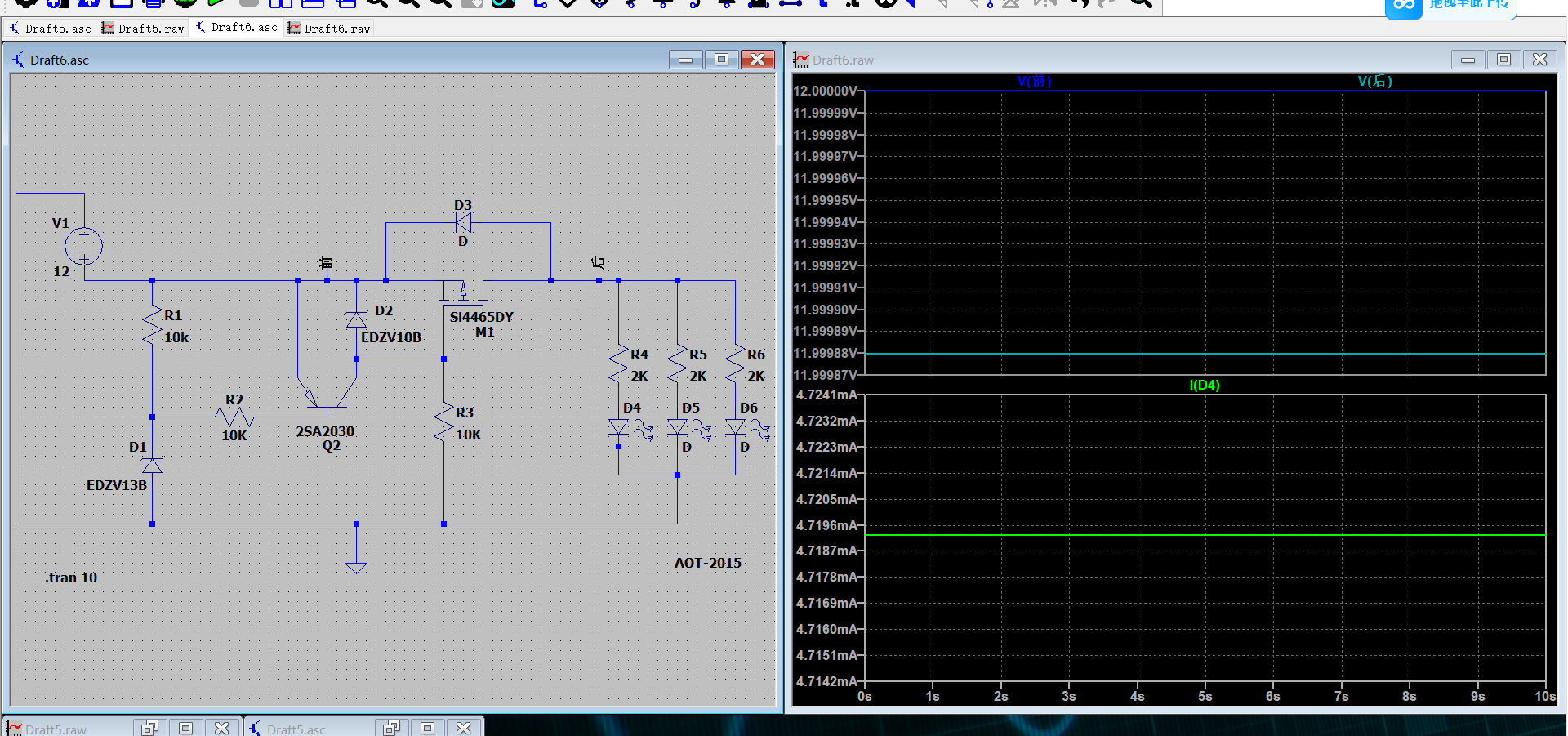Click resistor R4 2K symbol

tap(618, 364)
